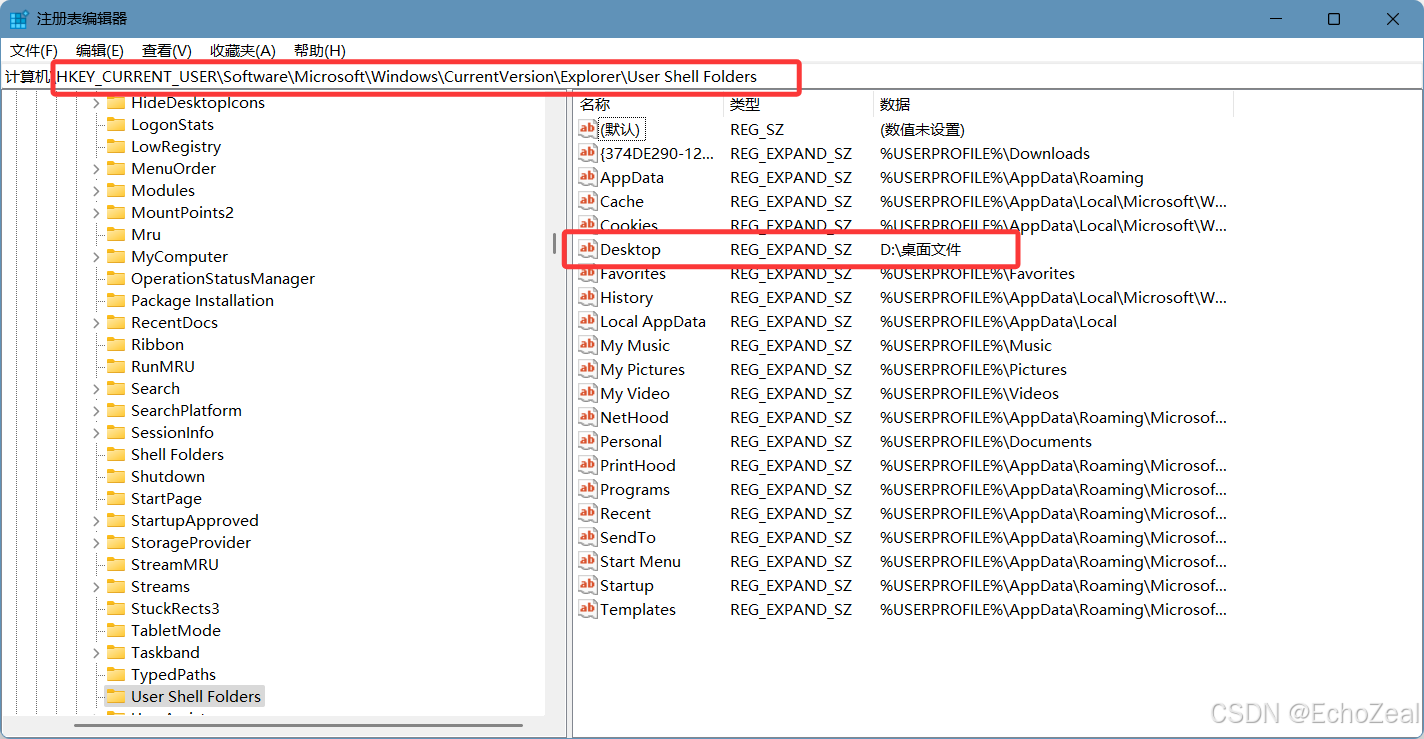Open the 编辑(E) menu
Screen dimensions: 1424x739
tap(100, 50)
